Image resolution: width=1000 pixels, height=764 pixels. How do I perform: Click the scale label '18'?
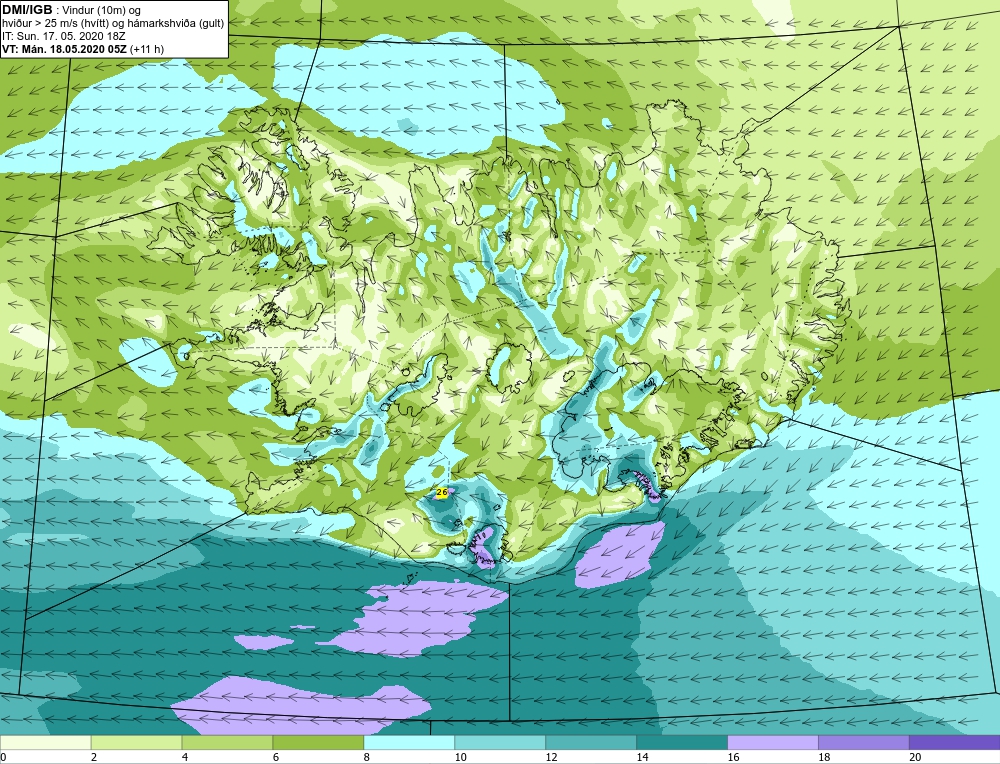(x=824, y=758)
